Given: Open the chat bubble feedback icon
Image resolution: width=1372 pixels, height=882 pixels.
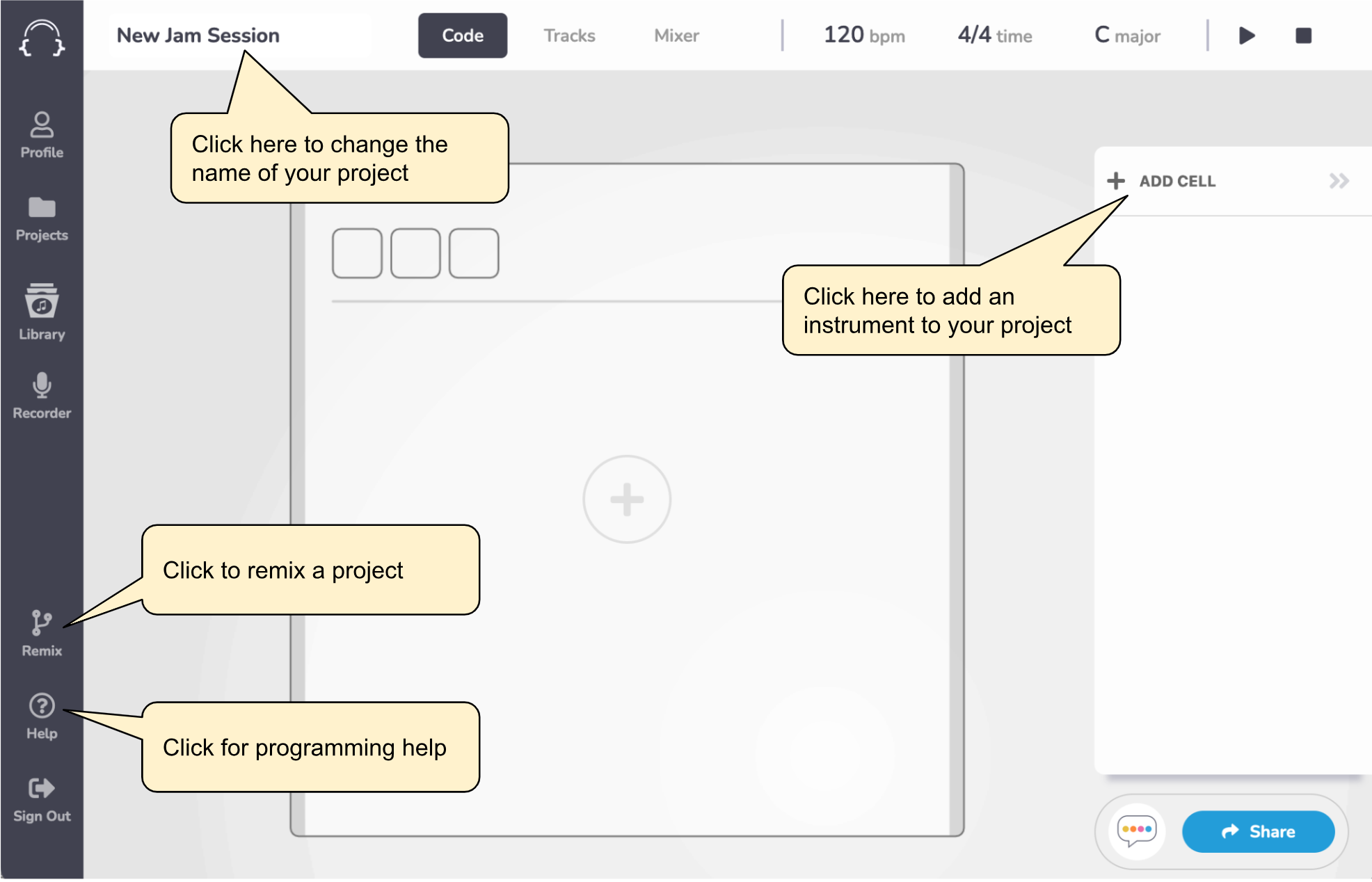Looking at the screenshot, I should (1137, 831).
